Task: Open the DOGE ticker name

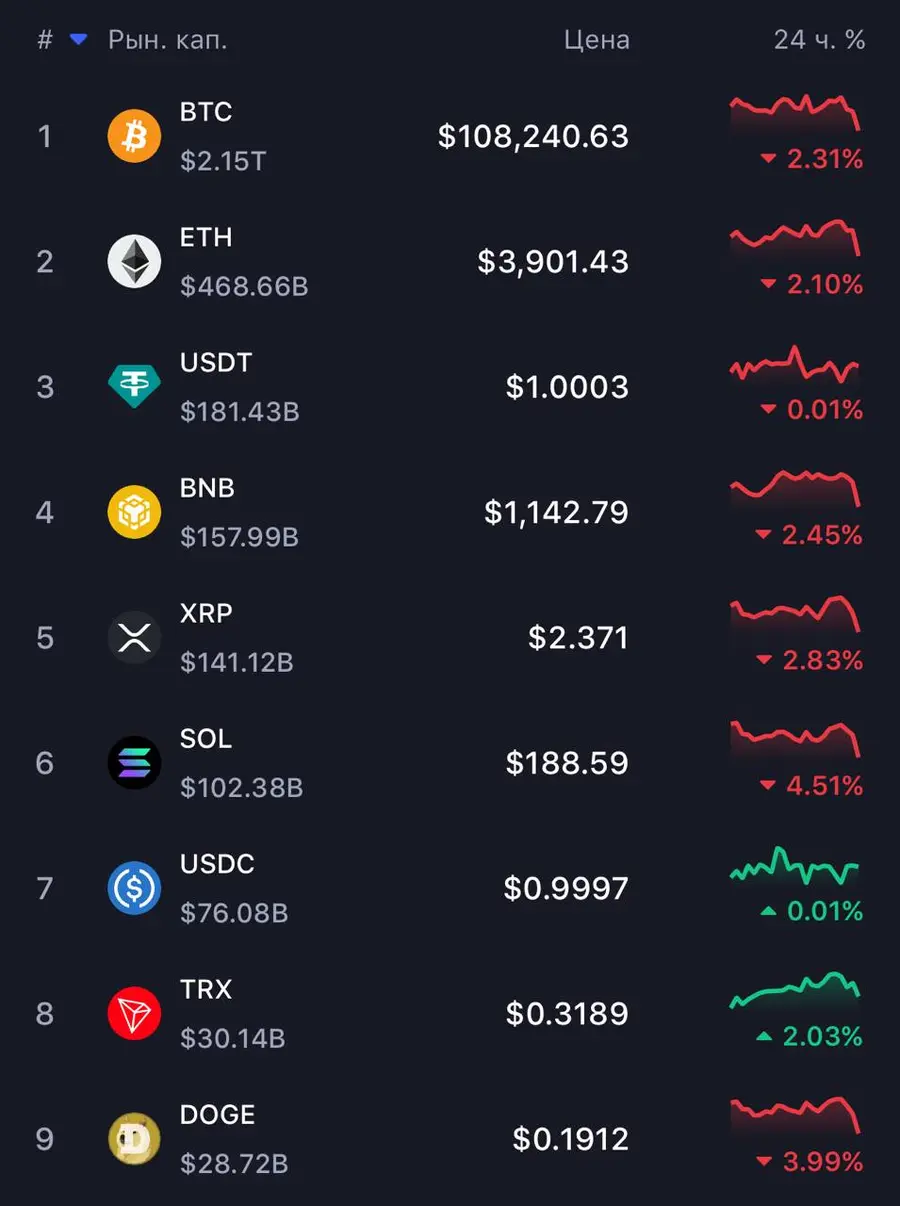Action: [217, 1115]
